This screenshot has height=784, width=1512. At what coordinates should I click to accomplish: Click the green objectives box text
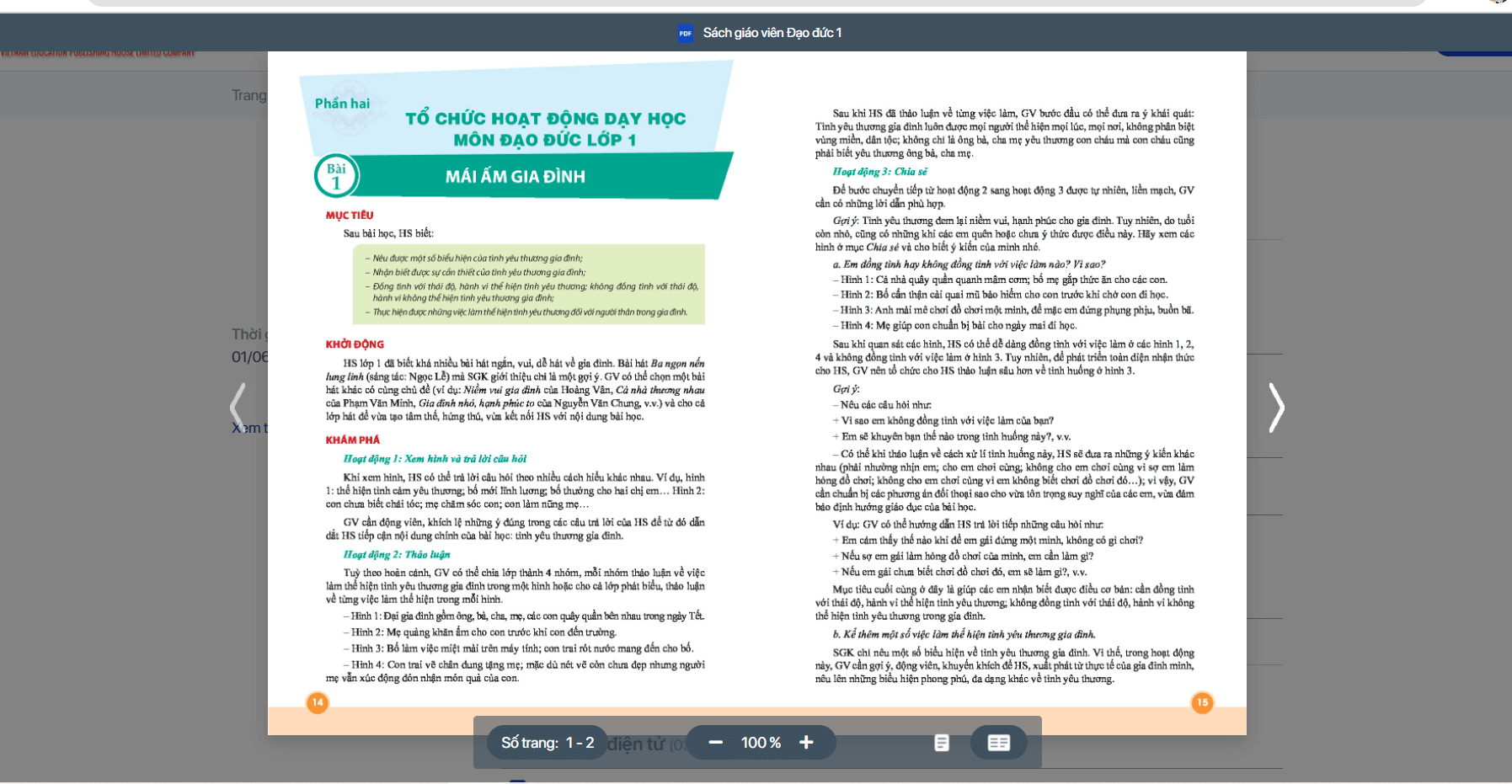click(529, 285)
